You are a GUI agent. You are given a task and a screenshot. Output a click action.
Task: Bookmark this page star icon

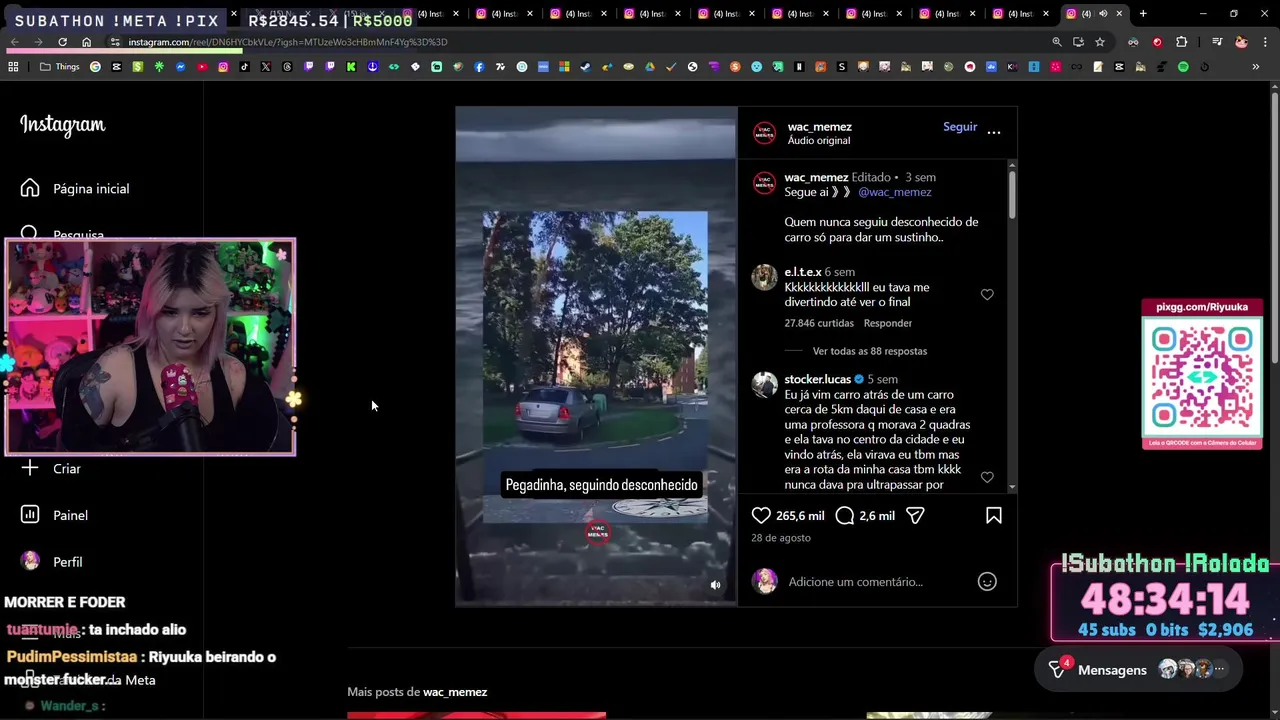[x=1100, y=42]
